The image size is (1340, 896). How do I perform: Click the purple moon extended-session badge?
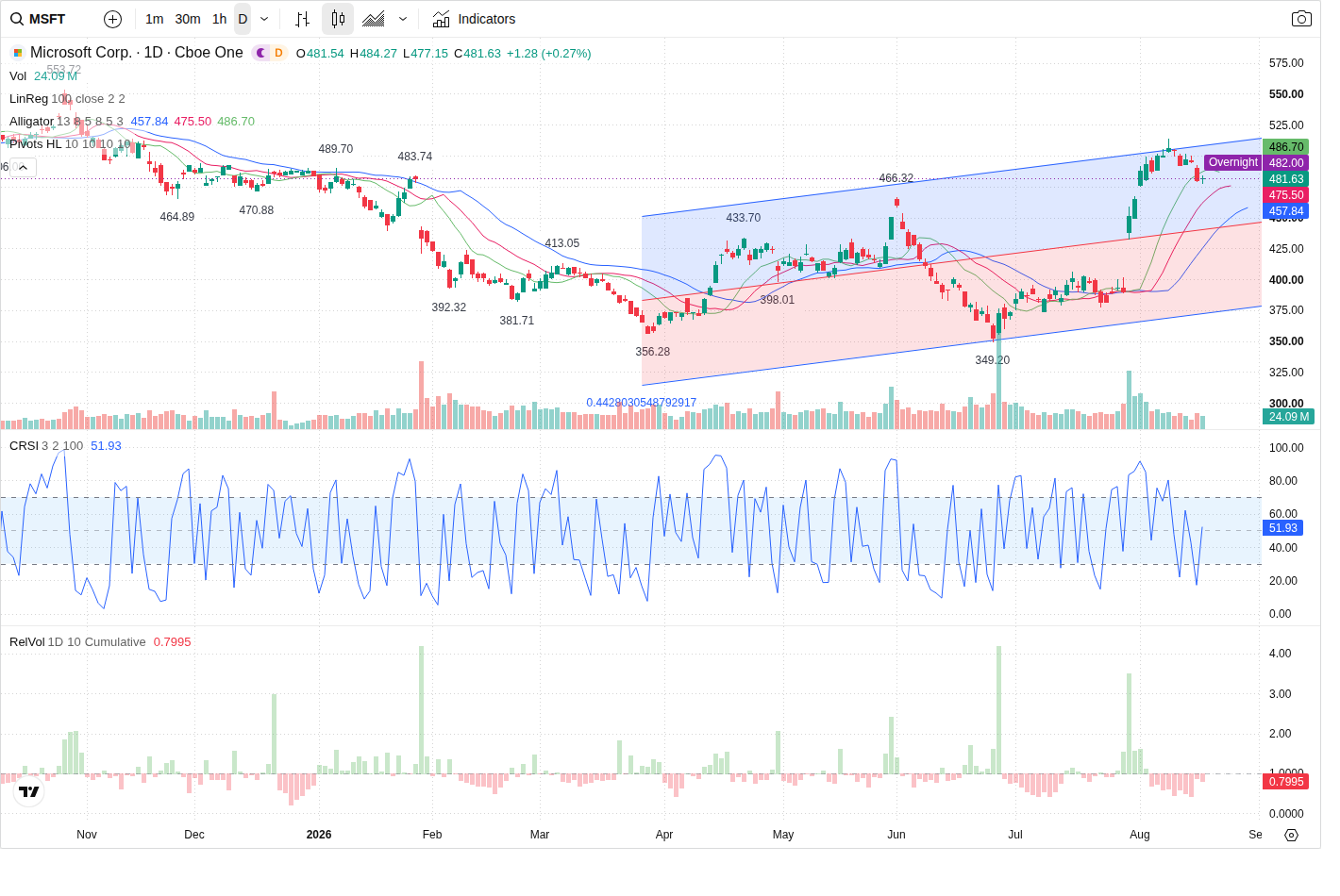click(x=261, y=53)
